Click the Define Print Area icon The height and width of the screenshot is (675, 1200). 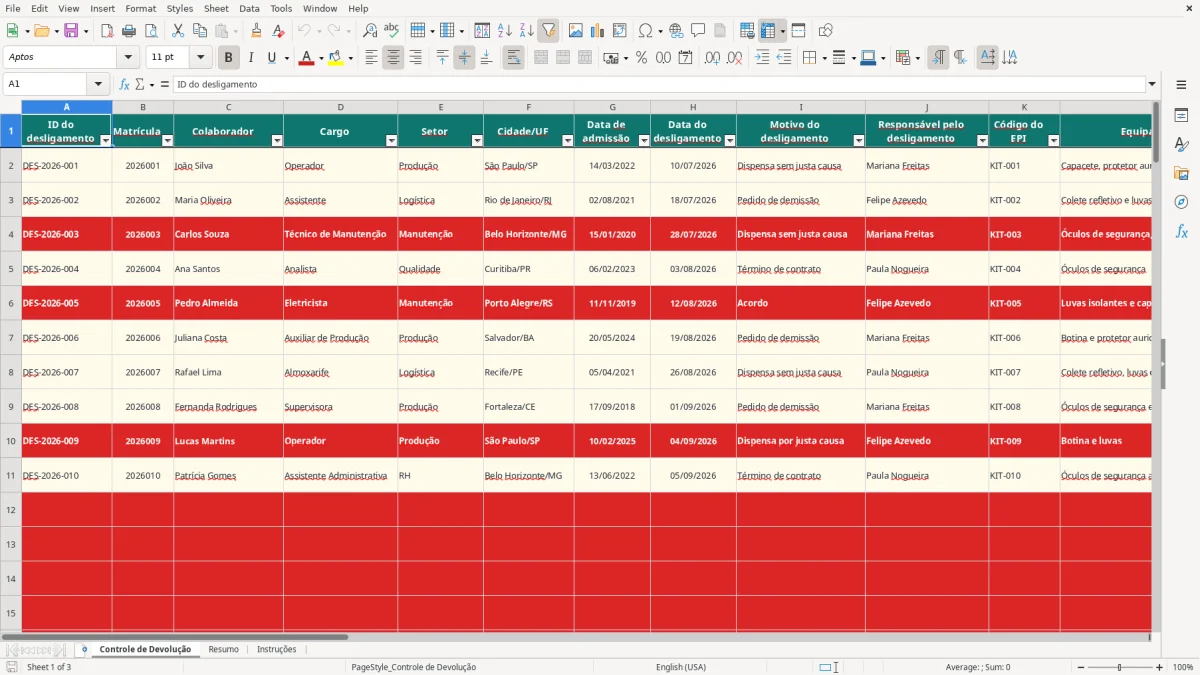point(747,31)
